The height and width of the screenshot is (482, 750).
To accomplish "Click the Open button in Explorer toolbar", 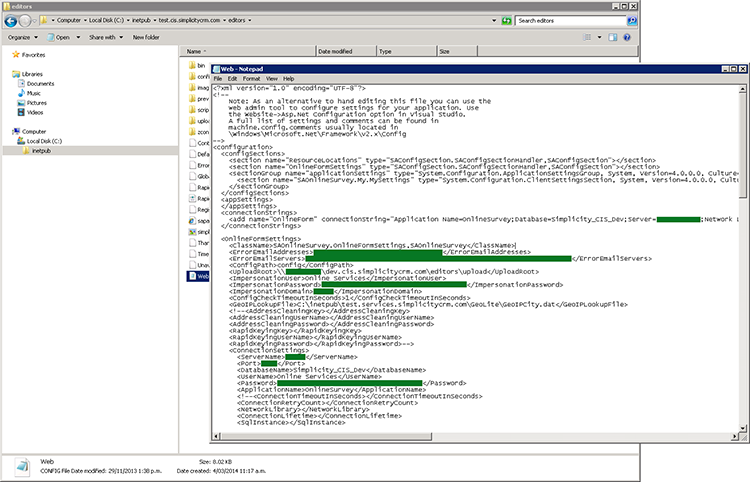I will 58,37.
